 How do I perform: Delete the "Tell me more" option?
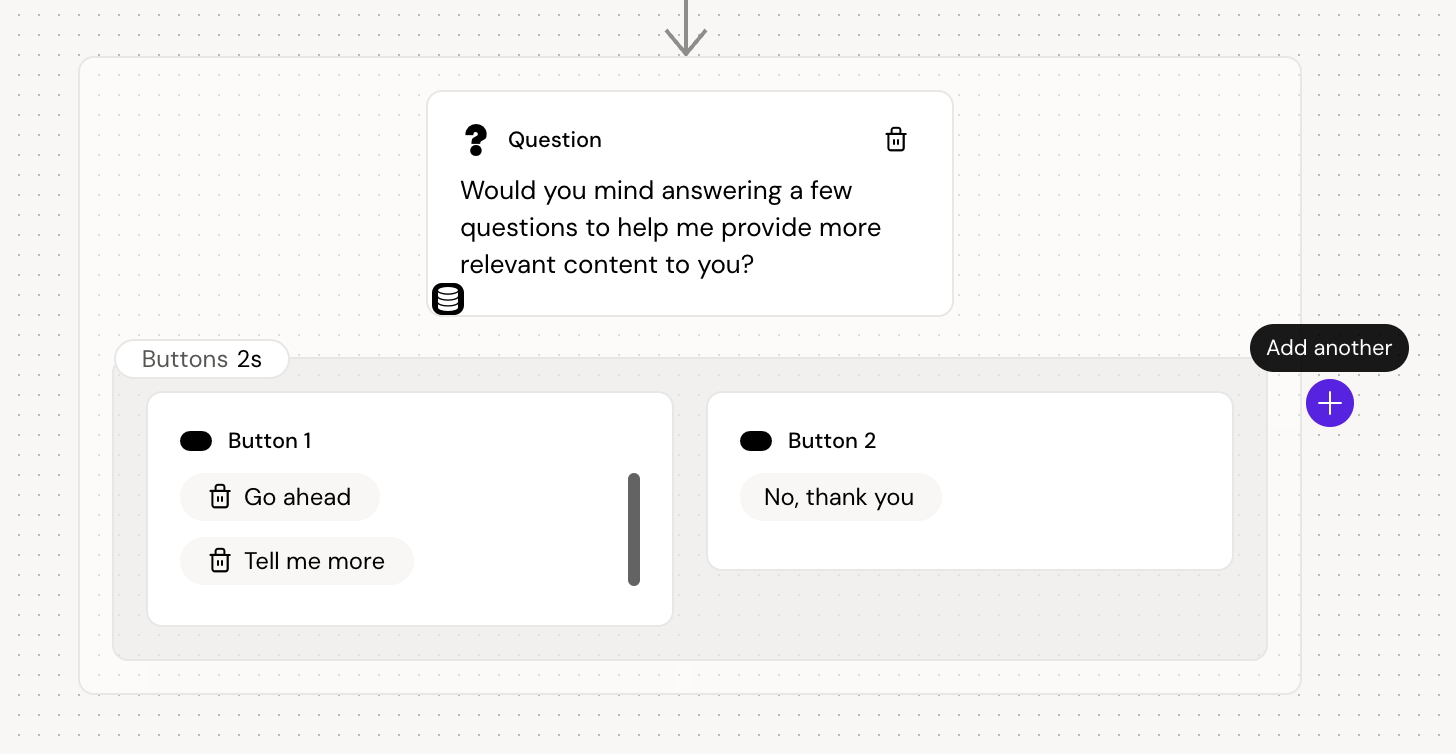(220, 561)
